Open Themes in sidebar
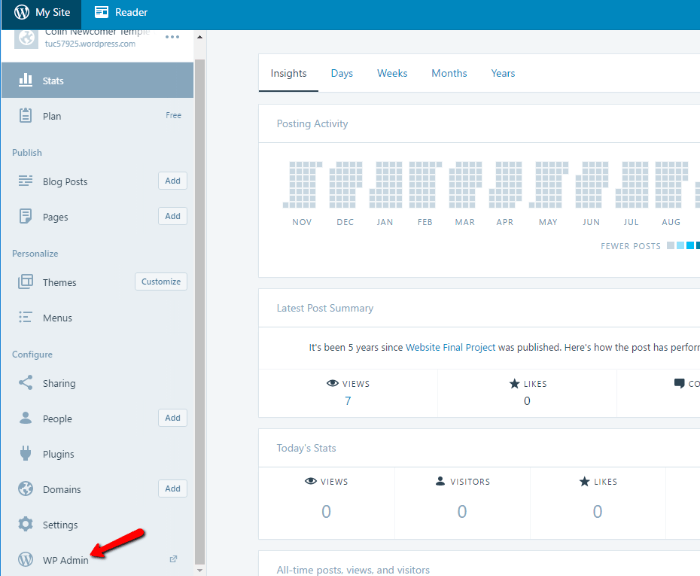Image resolution: width=700 pixels, height=576 pixels. tap(59, 282)
